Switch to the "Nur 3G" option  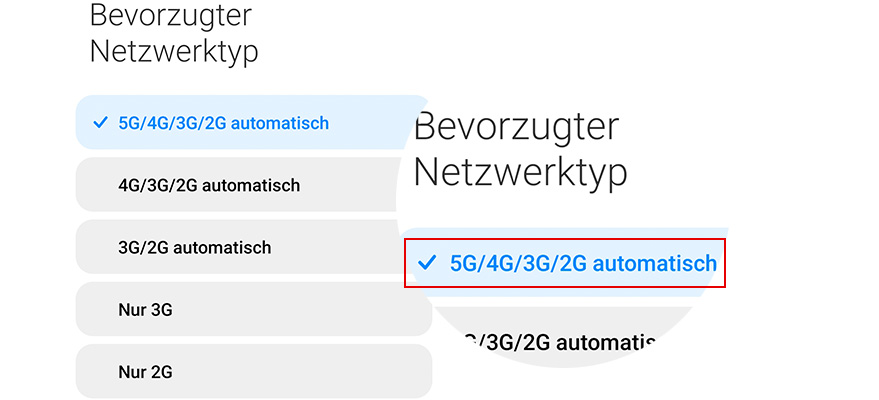click(x=145, y=310)
